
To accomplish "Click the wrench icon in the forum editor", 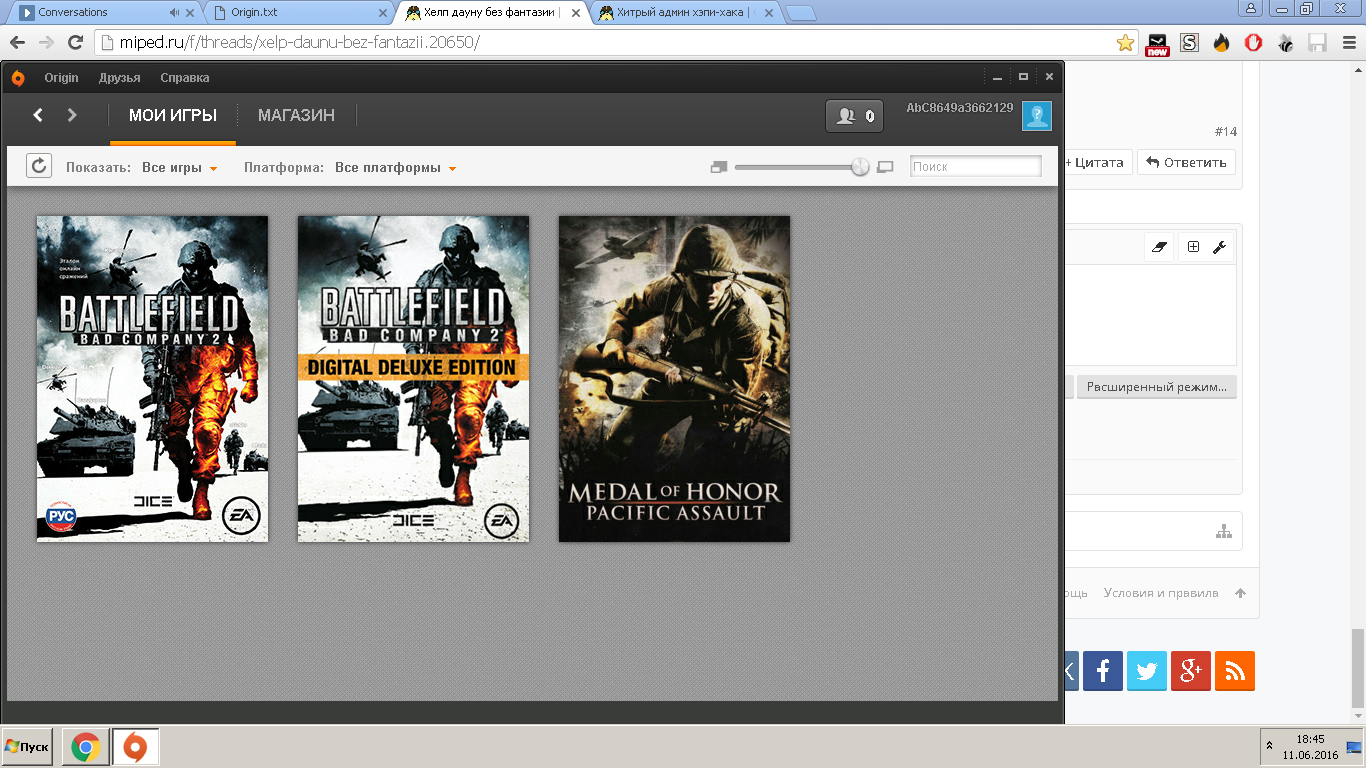I will 1219,247.
